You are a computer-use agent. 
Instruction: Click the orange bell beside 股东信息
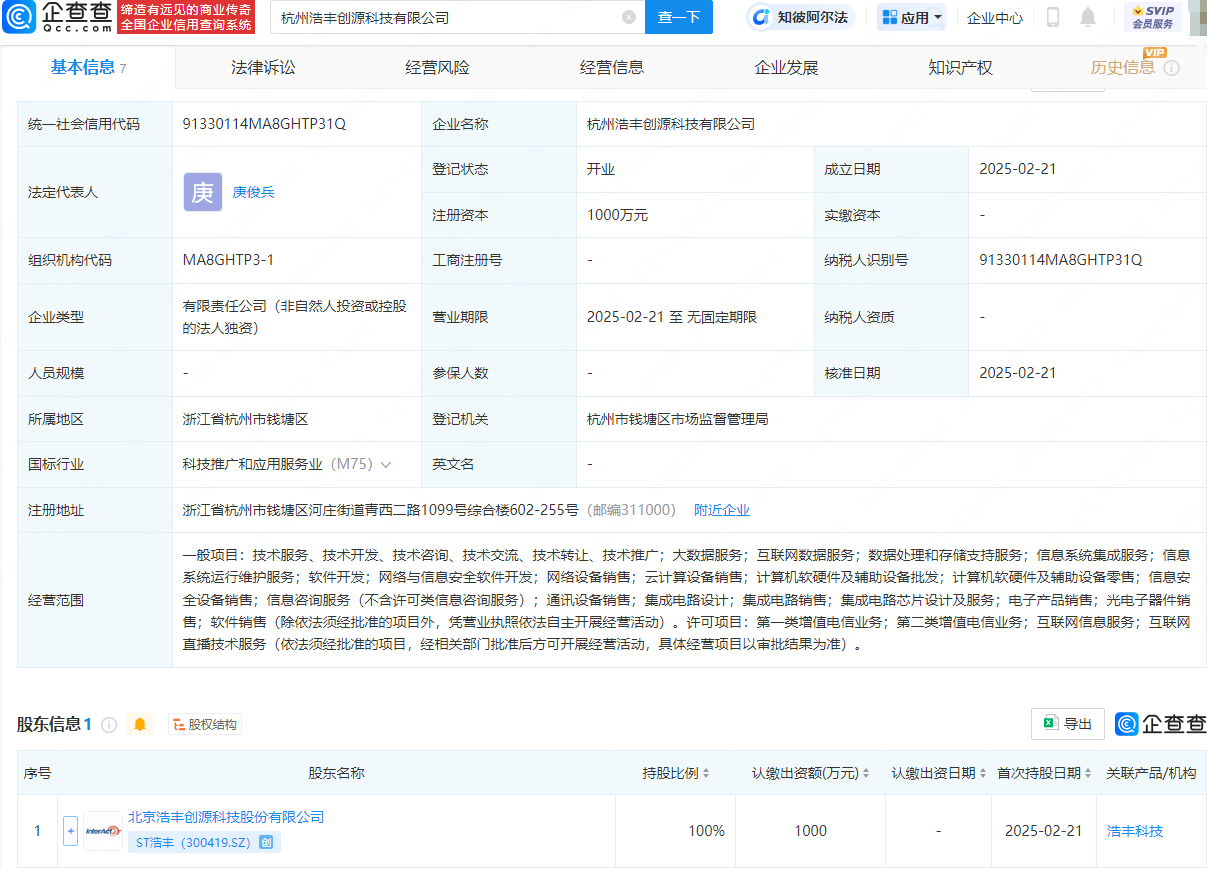coord(140,724)
